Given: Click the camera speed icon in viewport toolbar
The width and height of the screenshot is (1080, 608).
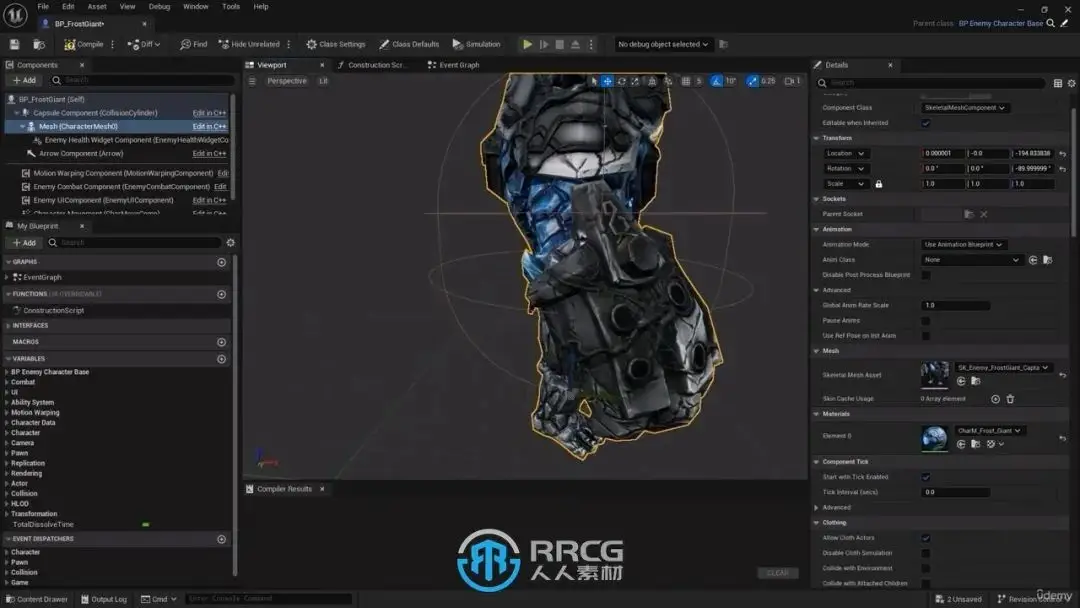Looking at the screenshot, I should pyautogui.click(x=793, y=81).
